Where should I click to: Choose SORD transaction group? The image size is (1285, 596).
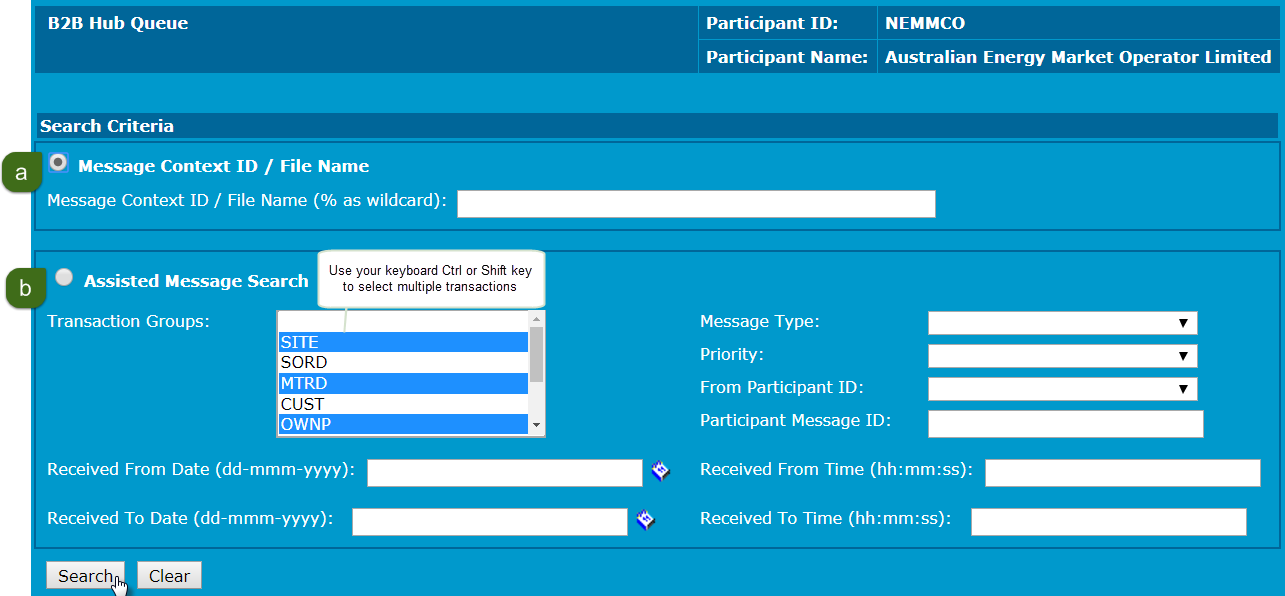(402, 363)
